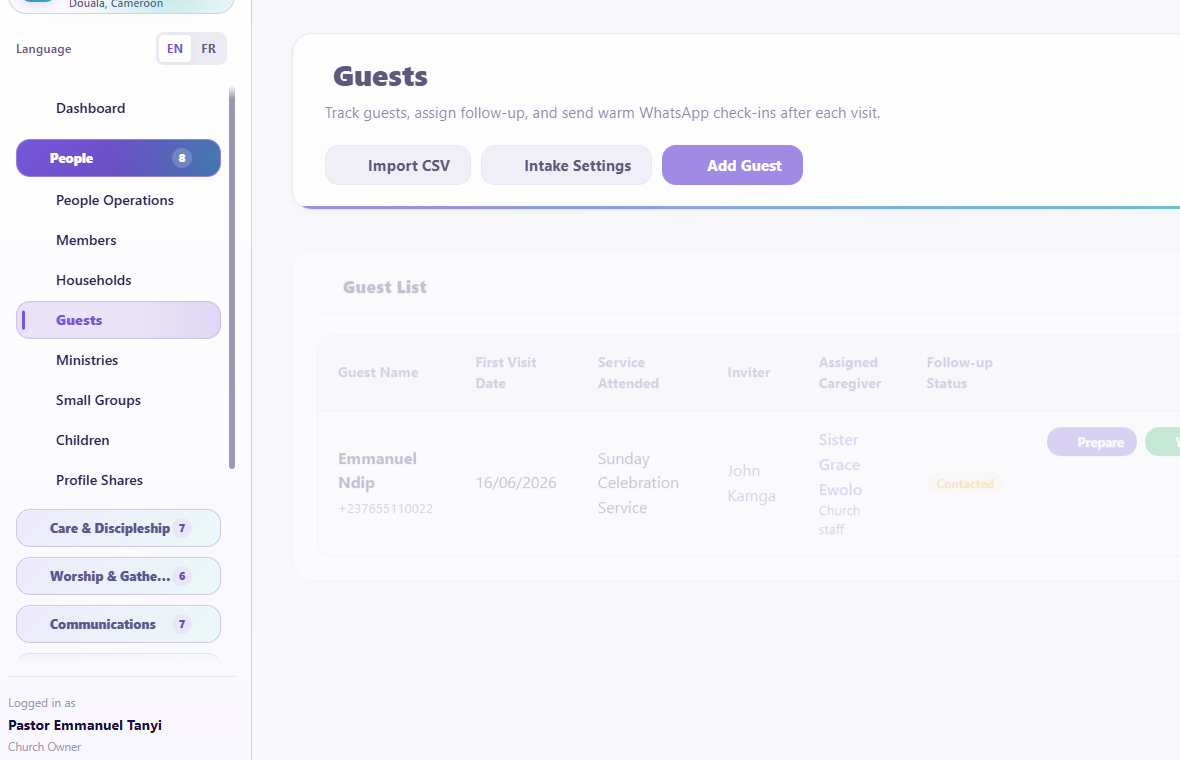
Task: Click inviter John Kamga
Action: [751, 483]
